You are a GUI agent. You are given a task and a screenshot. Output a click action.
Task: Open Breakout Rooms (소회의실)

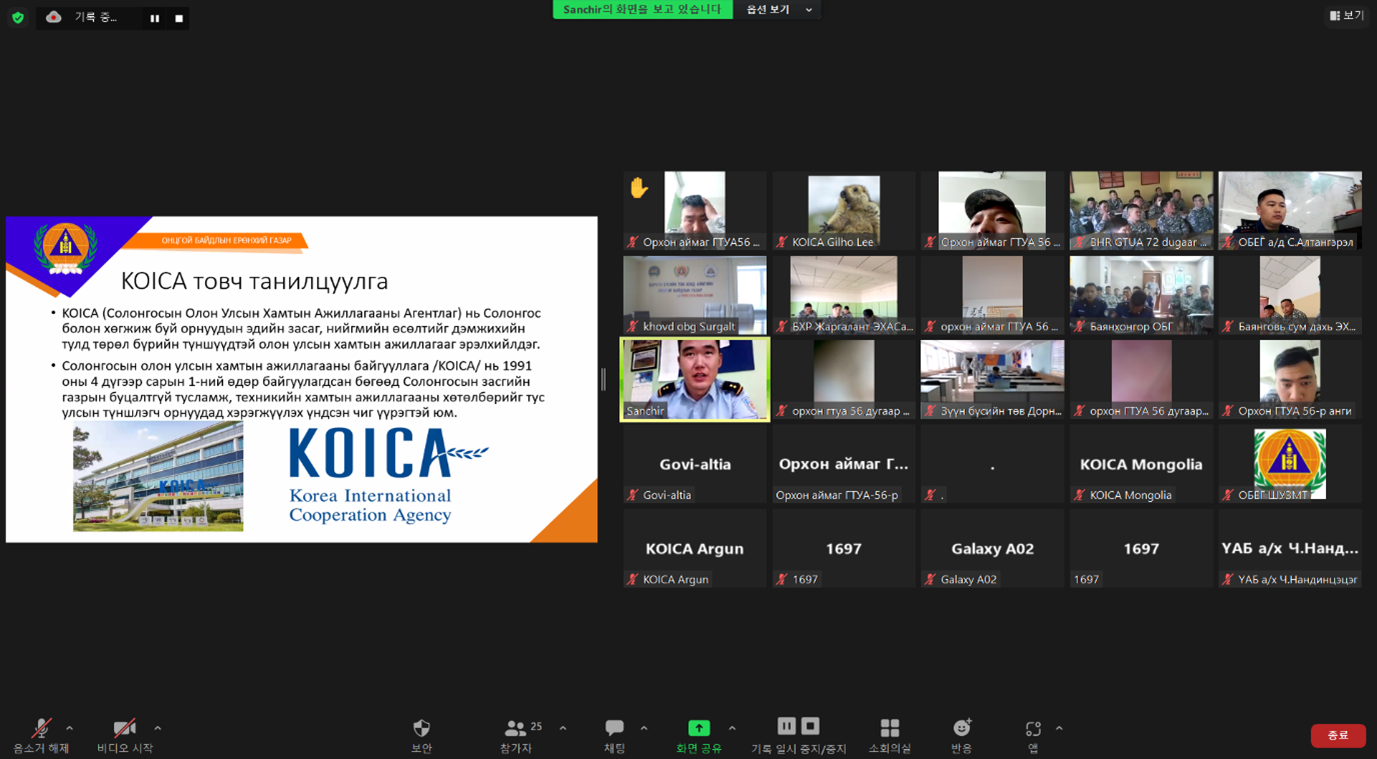tap(889, 729)
